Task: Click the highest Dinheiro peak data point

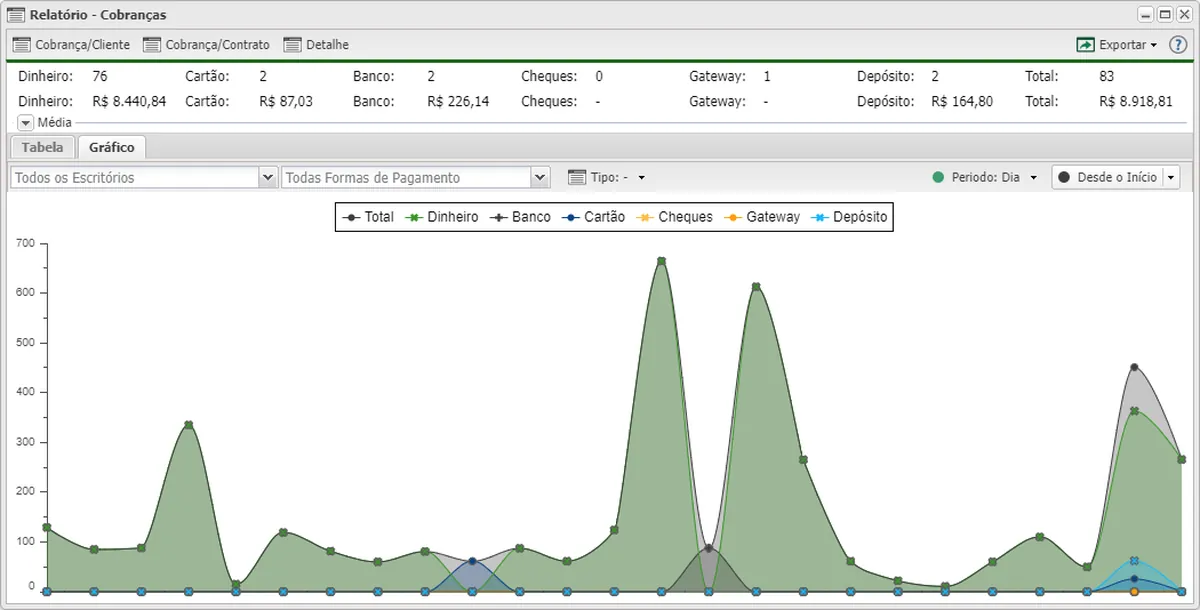Action: tap(661, 261)
